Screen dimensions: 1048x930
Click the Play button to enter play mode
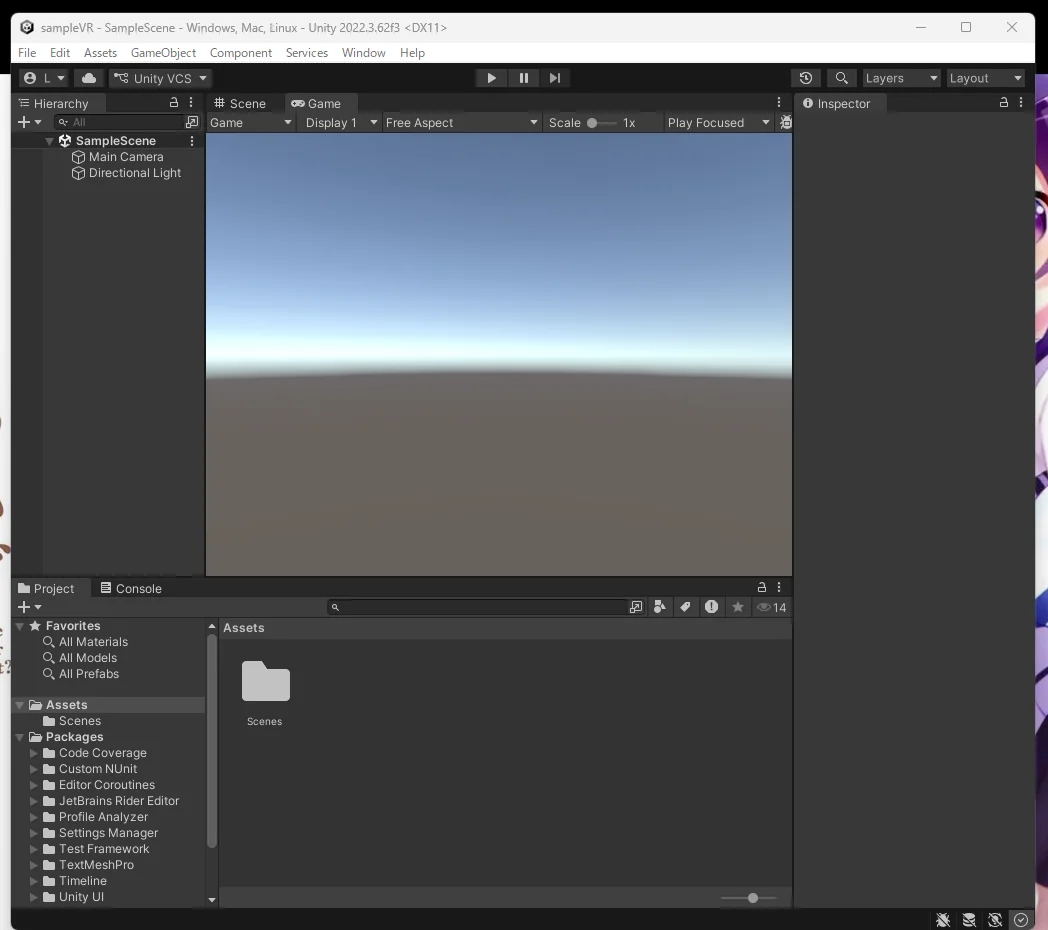491,78
